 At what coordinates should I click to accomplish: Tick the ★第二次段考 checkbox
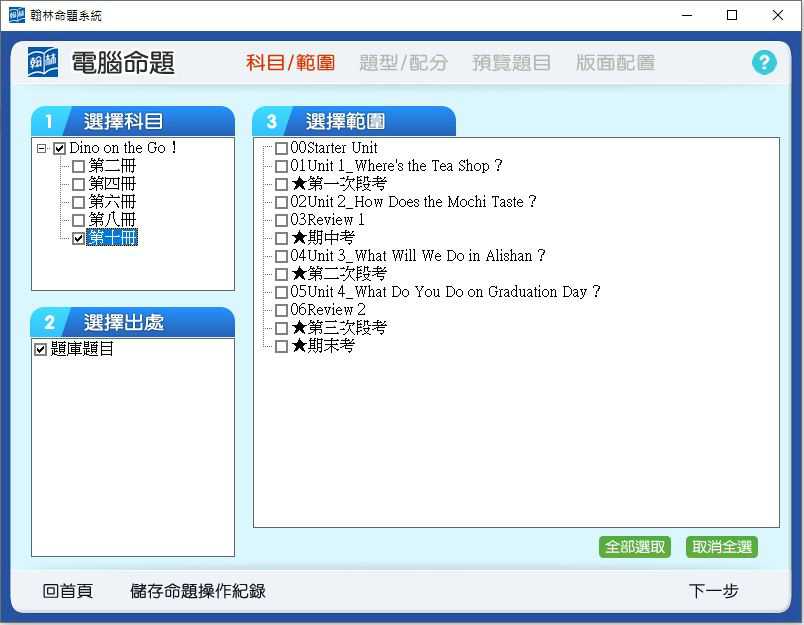[x=282, y=274]
